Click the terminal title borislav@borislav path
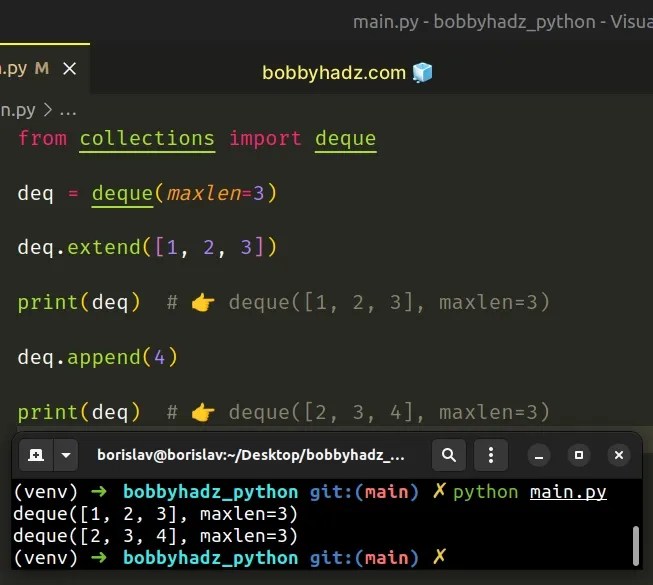 pyautogui.click(x=251, y=455)
